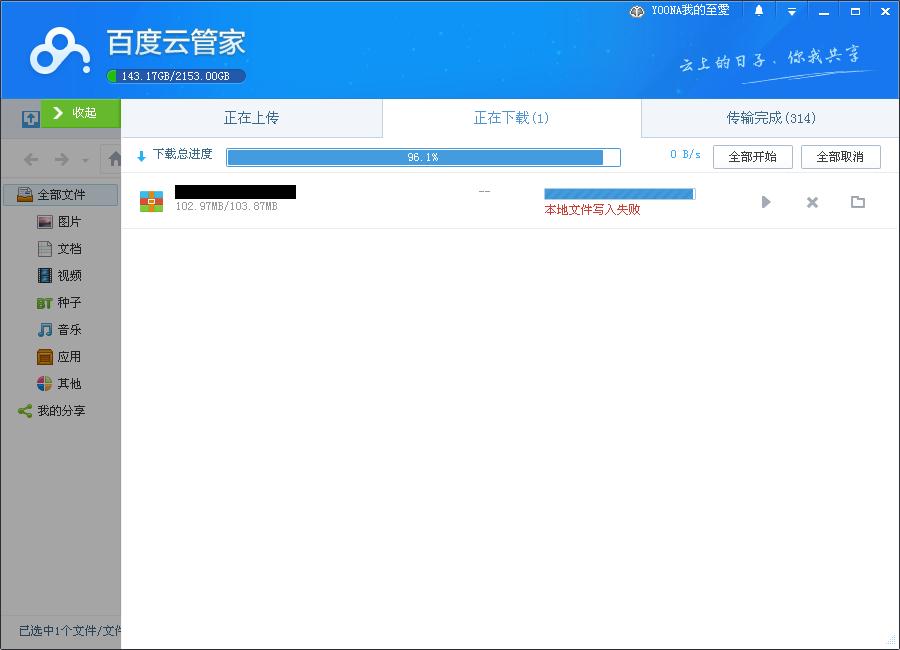
Task: Click the Baidu Cloud logo icon
Action: [60, 52]
